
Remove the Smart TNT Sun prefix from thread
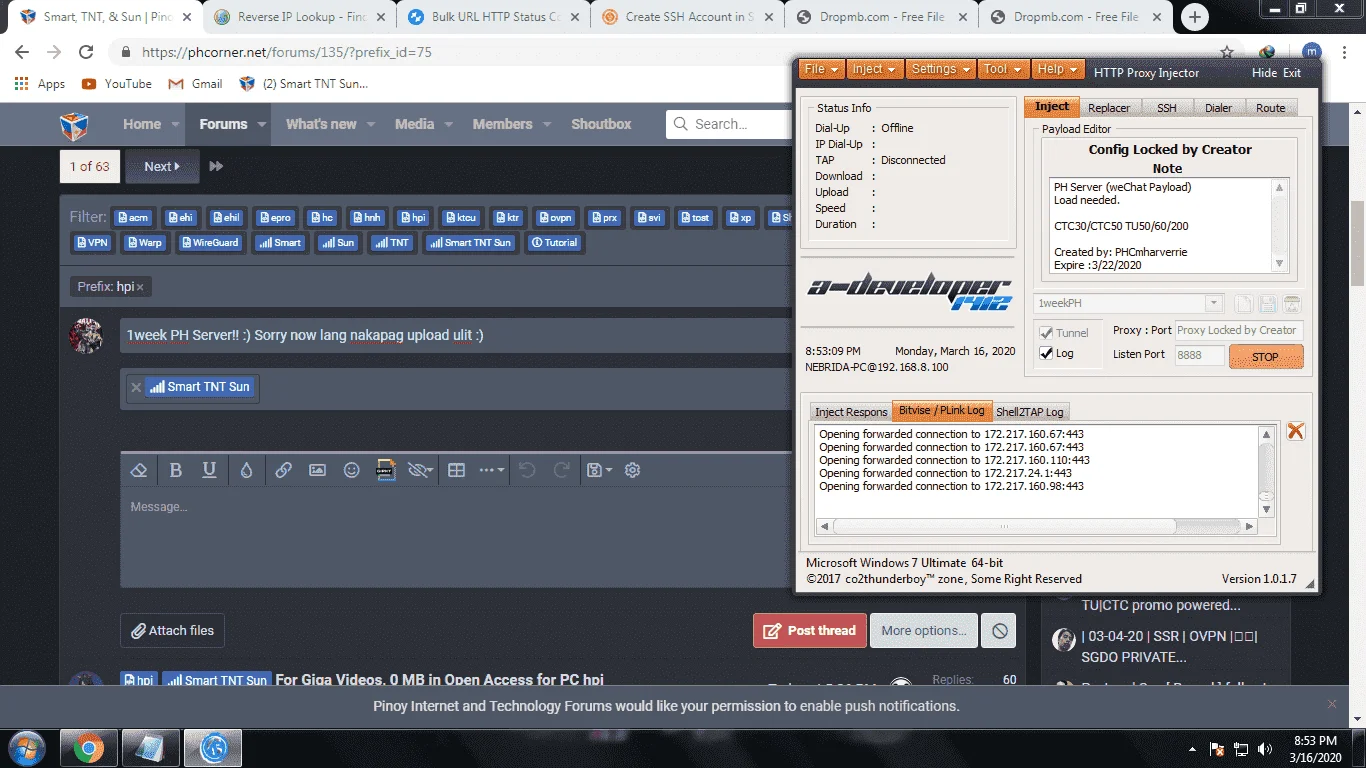pyautogui.click(x=136, y=387)
